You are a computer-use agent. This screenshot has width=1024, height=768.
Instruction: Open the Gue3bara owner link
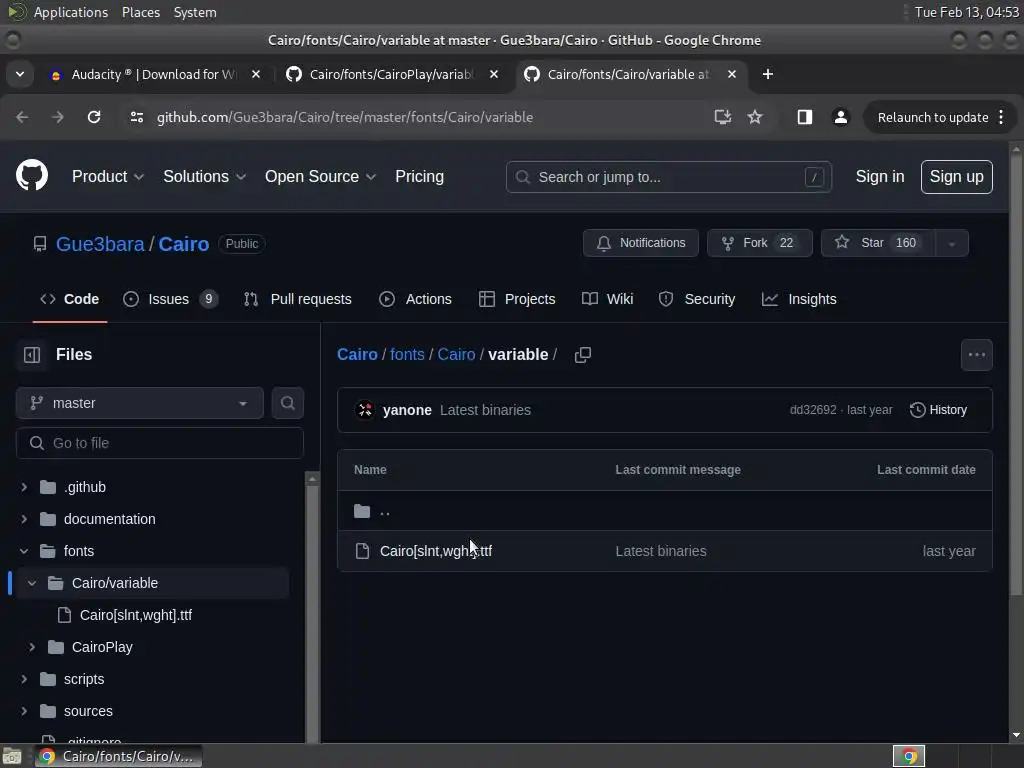pyautogui.click(x=100, y=244)
